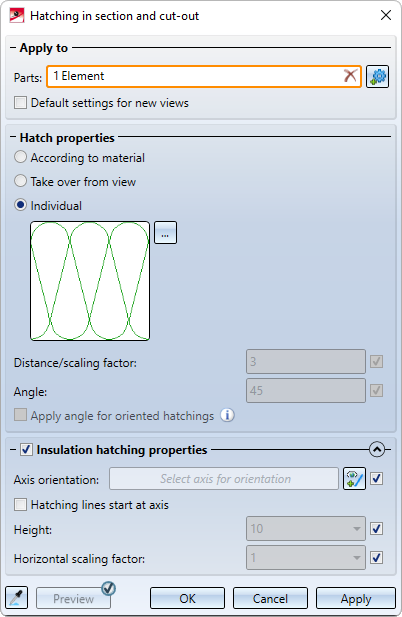Pick the axis with the orientation selector icon
Viewport: 402px width, 617px height.
click(x=354, y=479)
